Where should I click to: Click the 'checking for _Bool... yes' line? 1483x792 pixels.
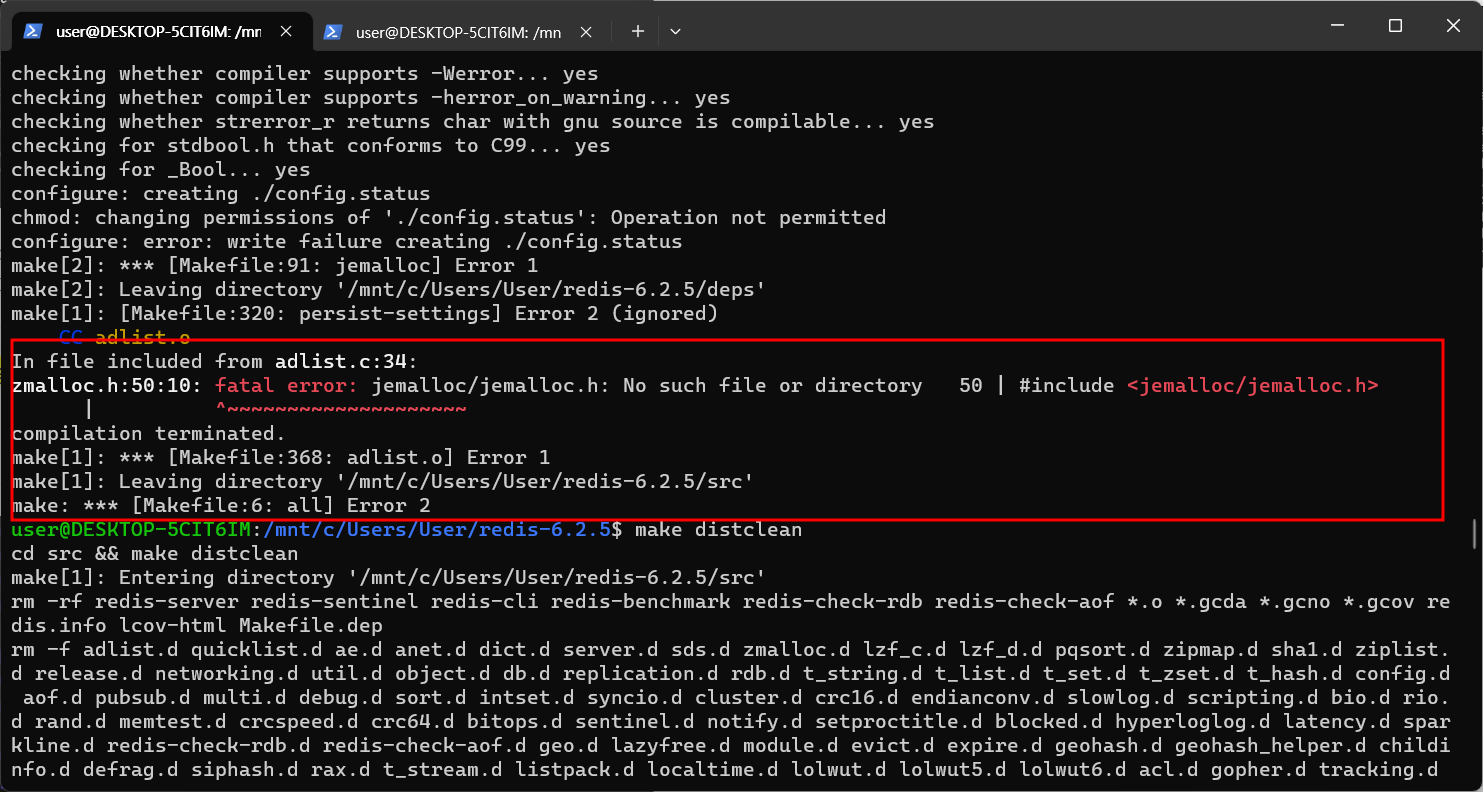click(161, 169)
